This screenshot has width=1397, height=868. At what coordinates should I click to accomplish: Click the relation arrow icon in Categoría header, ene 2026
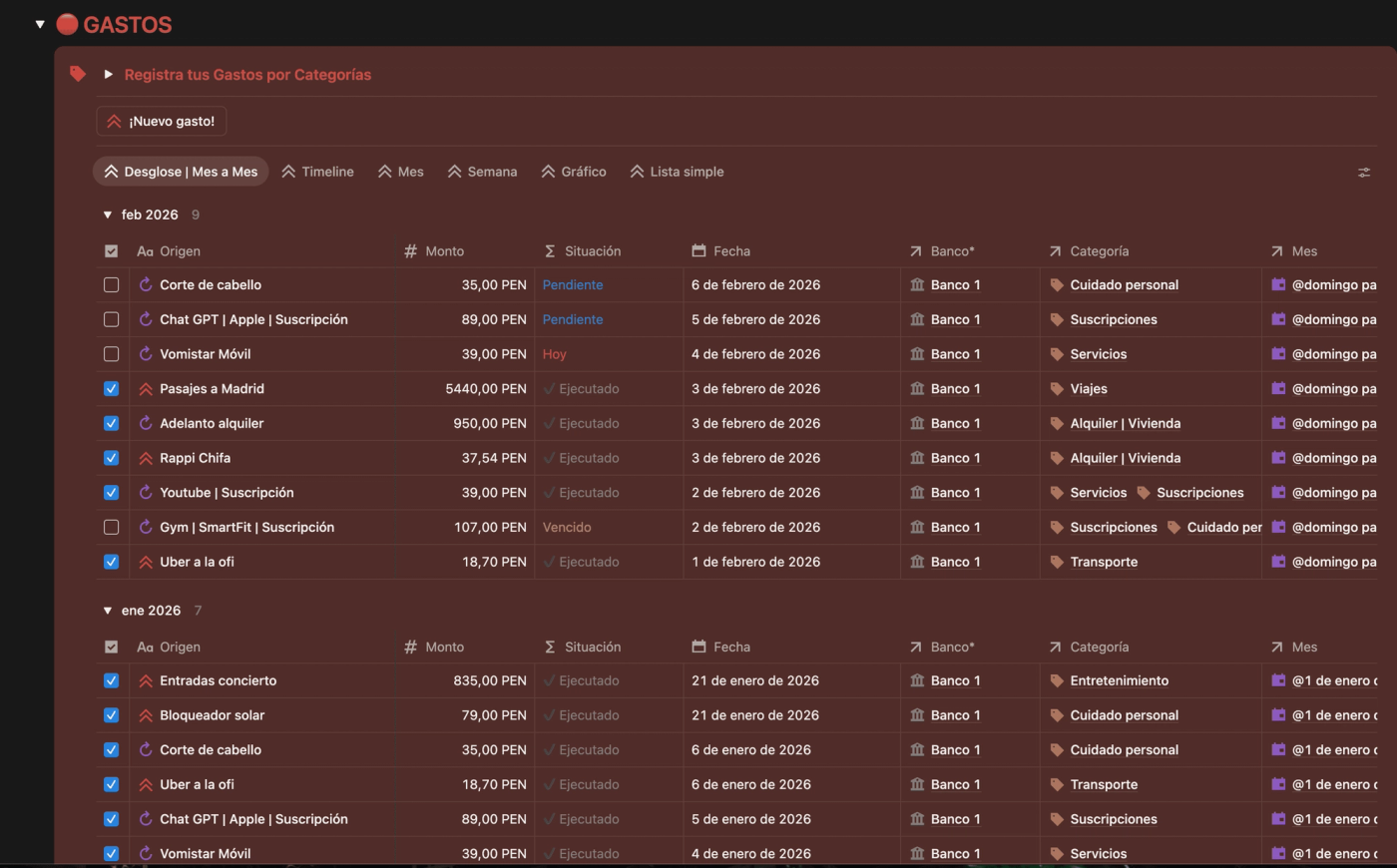point(1056,647)
